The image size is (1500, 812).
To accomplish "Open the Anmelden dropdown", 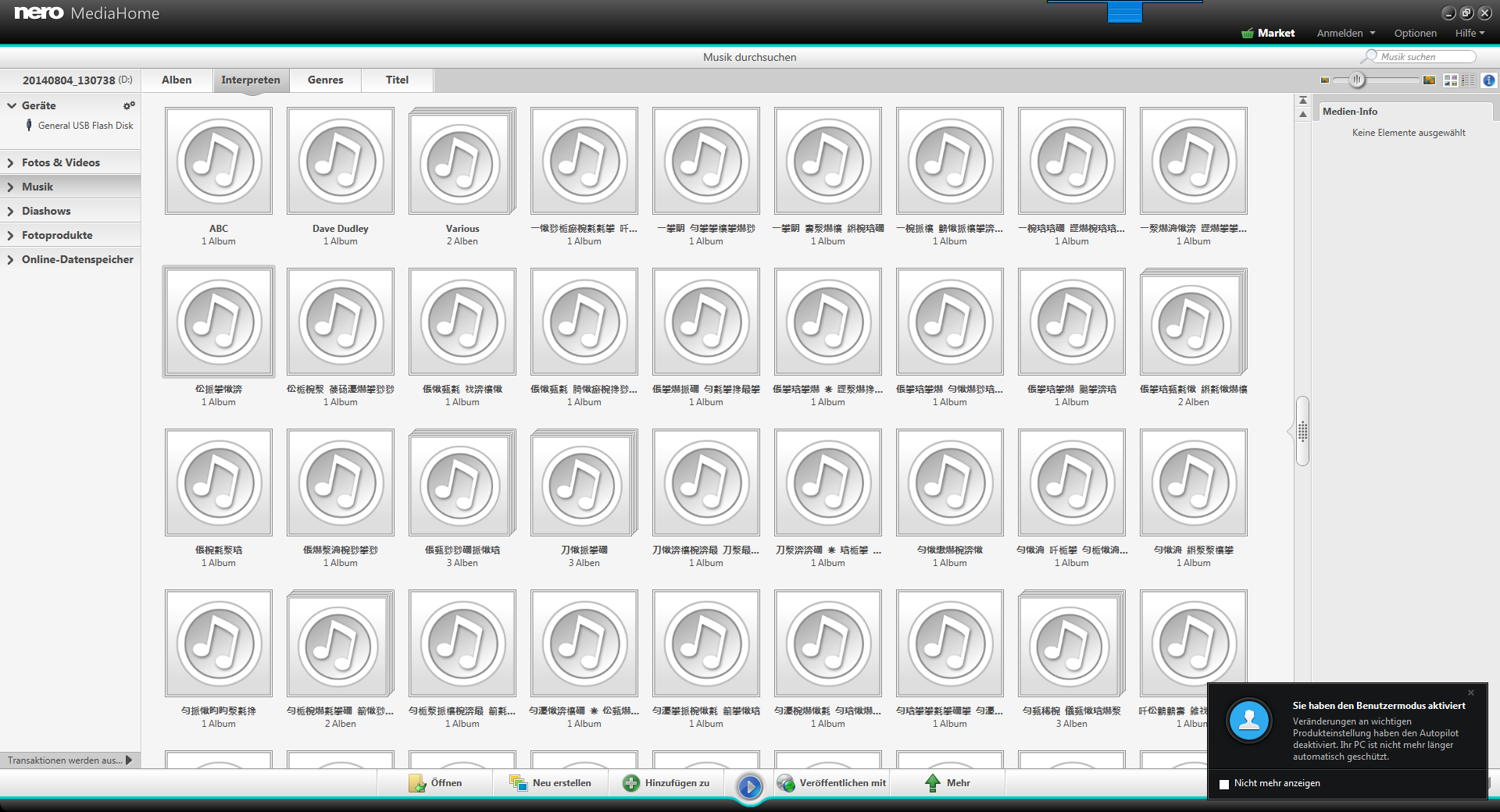I will 1346,33.
